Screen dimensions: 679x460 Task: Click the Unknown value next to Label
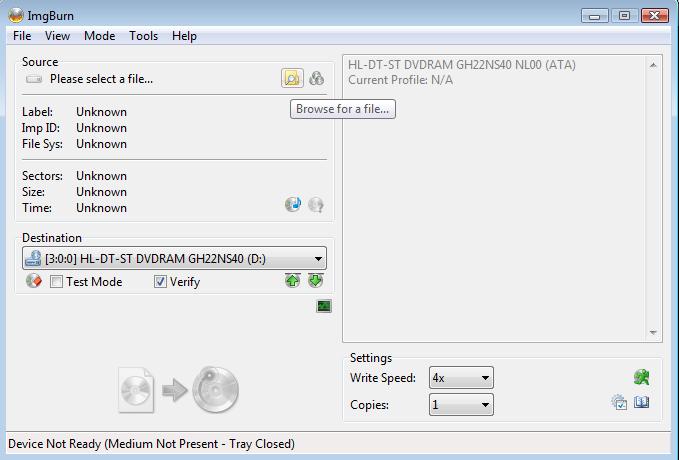tap(101, 112)
